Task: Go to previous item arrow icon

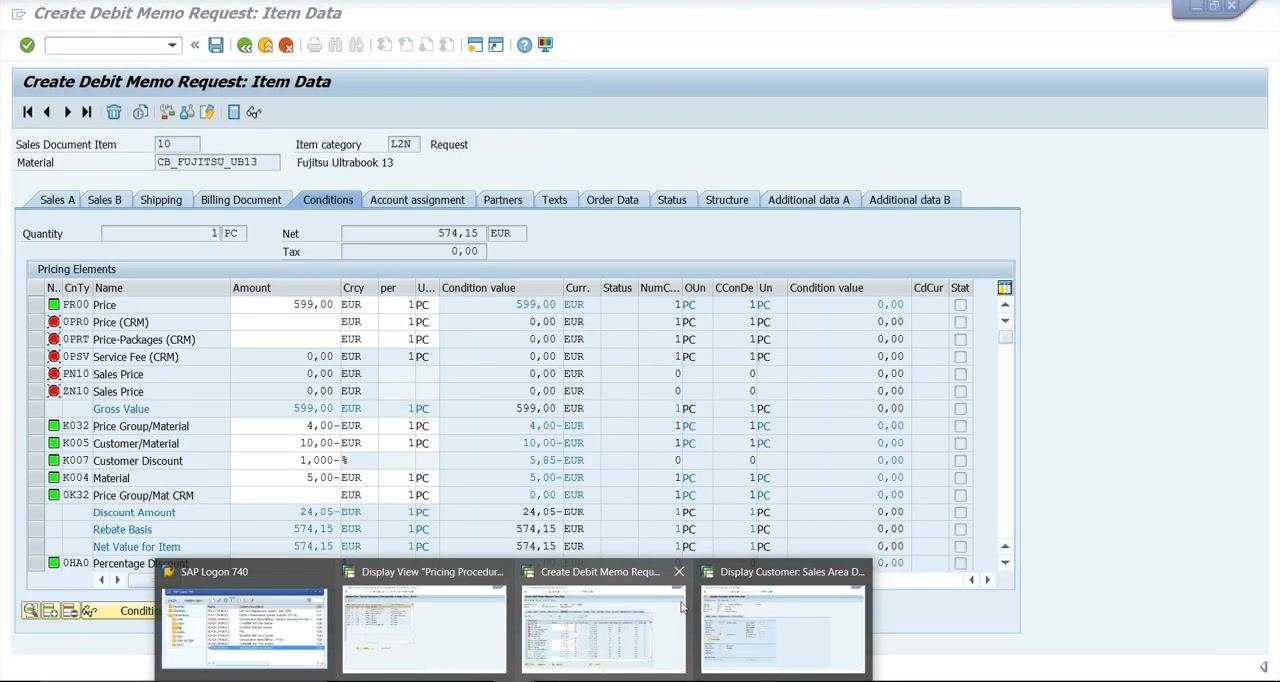Action: point(47,112)
